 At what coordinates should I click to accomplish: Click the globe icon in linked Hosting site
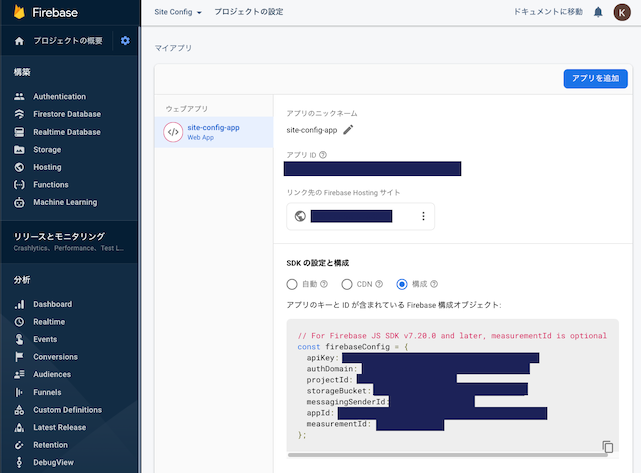pyautogui.click(x=300, y=216)
